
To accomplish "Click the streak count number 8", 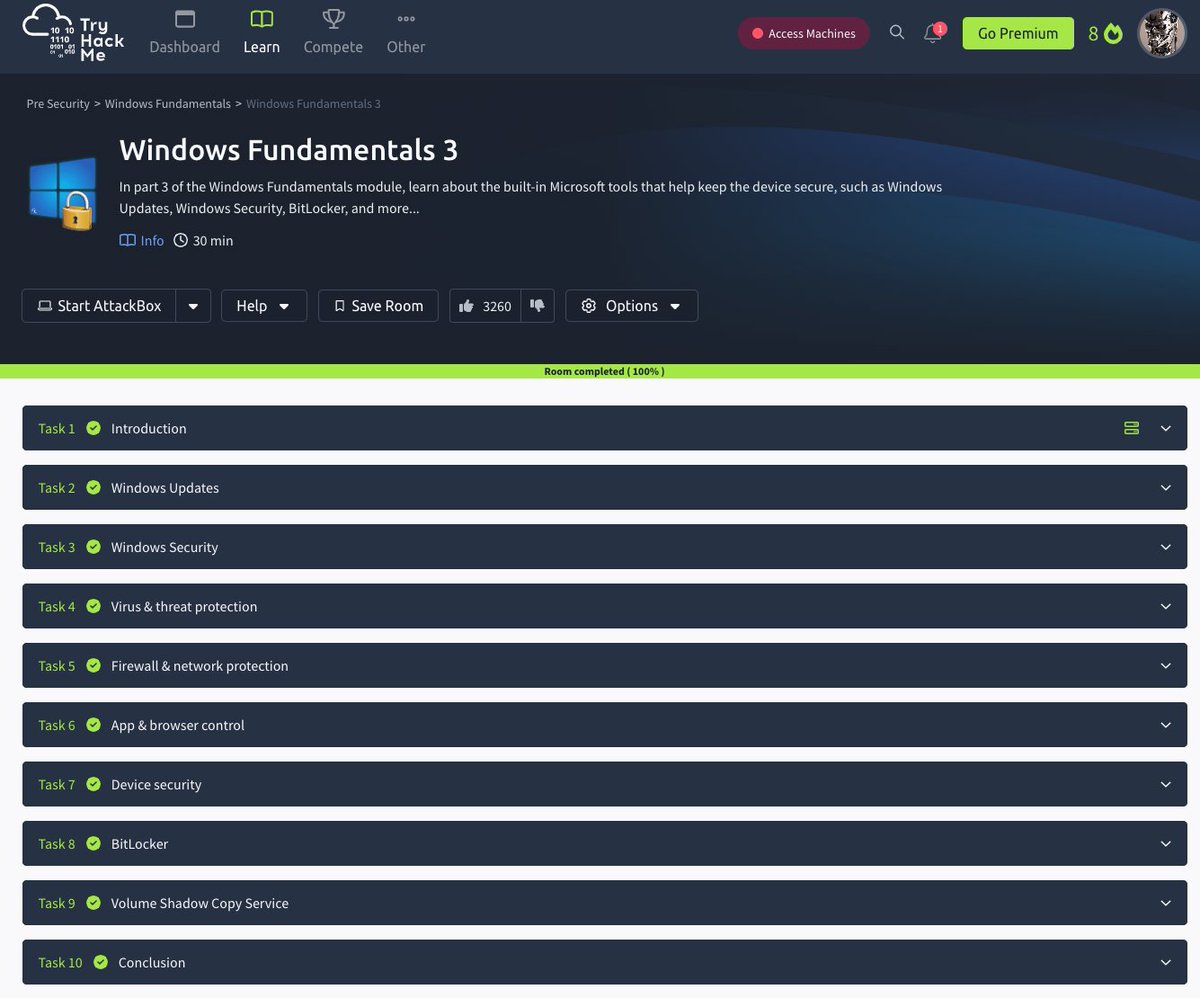I will (x=1094, y=34).
